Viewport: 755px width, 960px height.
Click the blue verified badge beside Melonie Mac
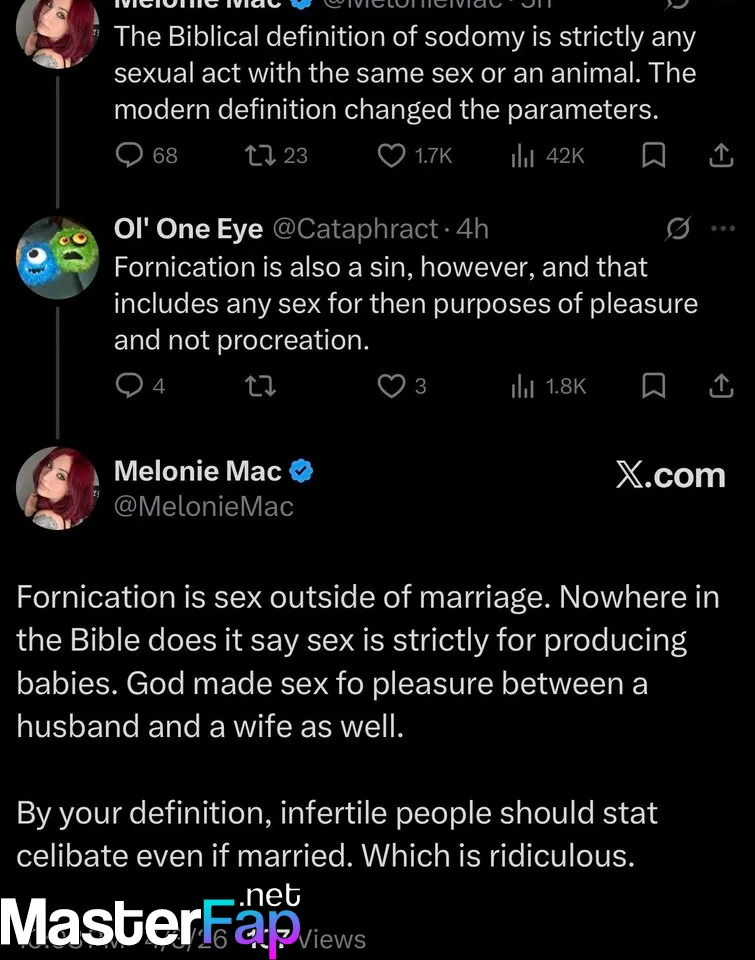click(301, 471)
